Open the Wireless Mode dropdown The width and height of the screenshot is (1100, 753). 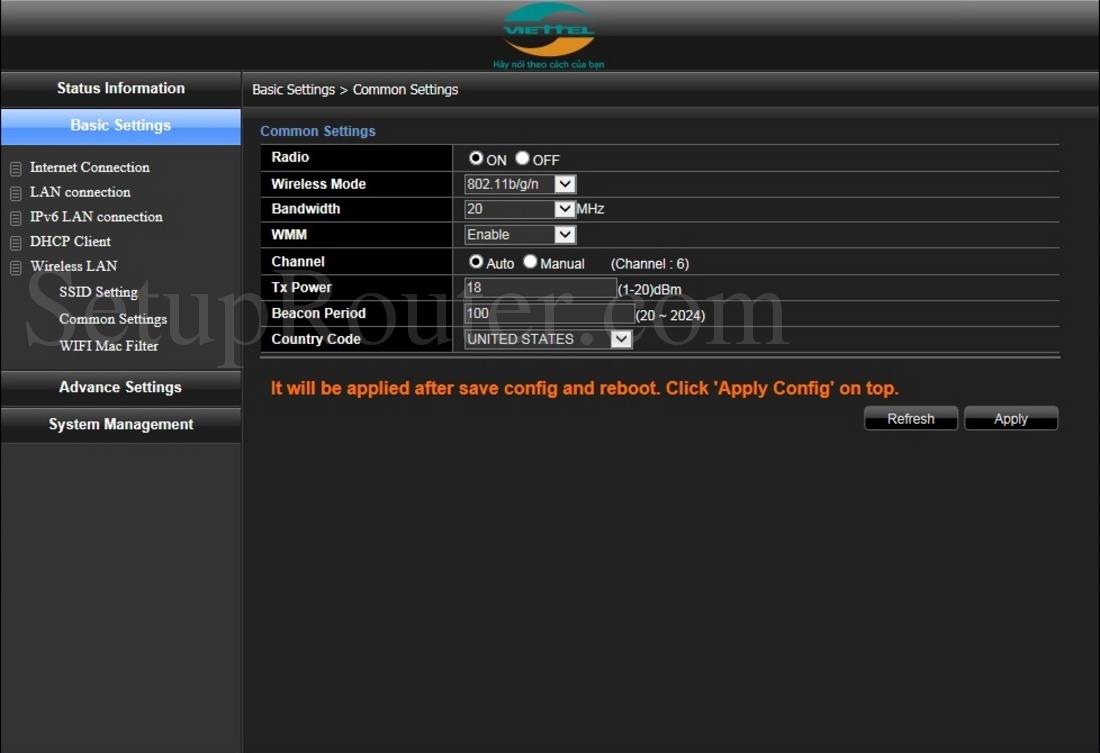(564, 184)
